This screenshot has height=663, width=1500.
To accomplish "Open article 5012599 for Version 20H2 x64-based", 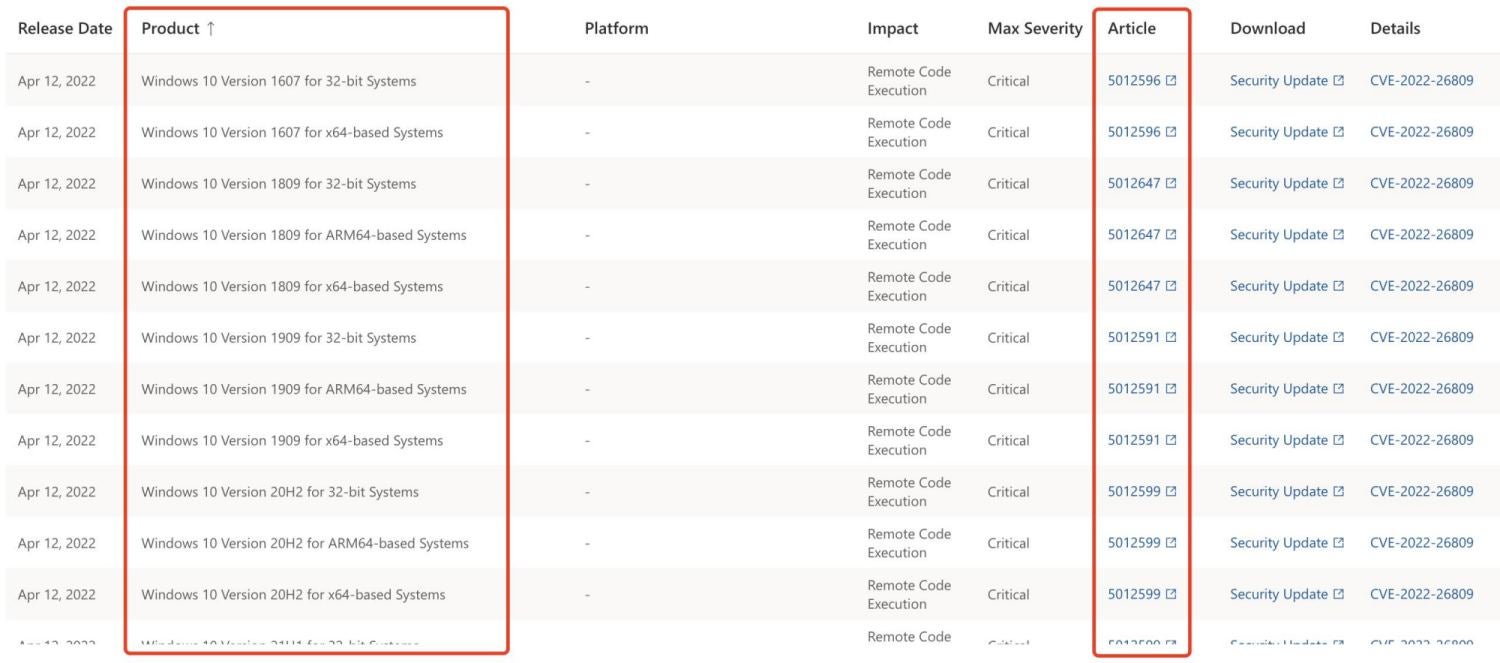I will 1142,594.
